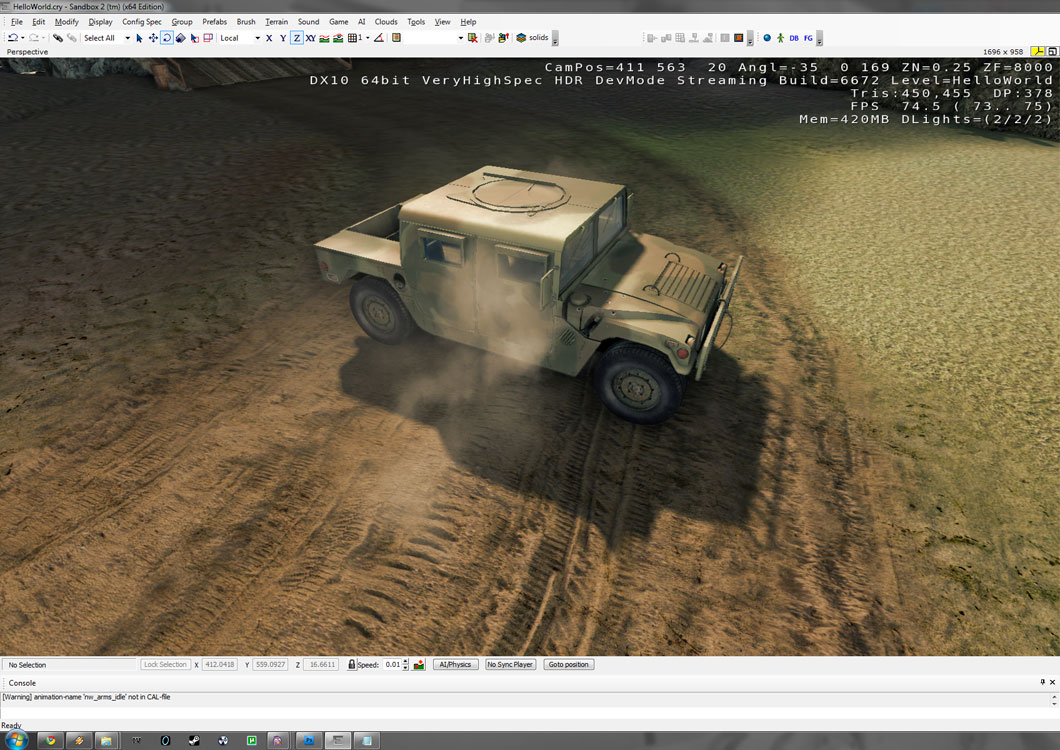Enable the XY plane constraint
Viewport: 1060px width, 750px height.
tap(310, 38)
